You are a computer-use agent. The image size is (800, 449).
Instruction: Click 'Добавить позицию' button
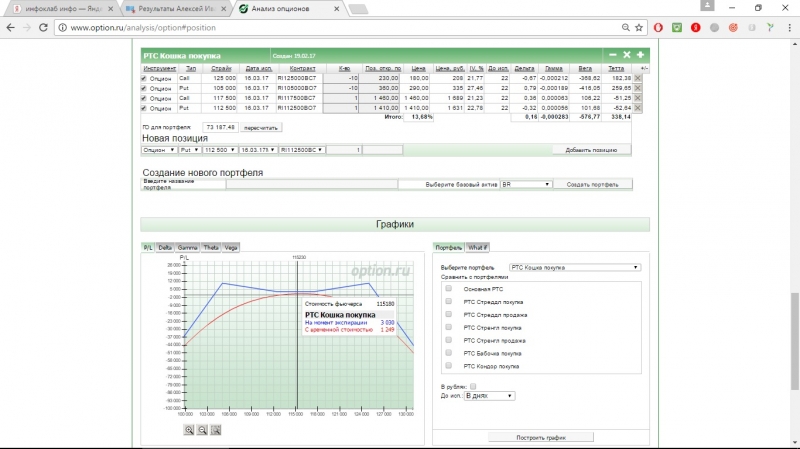click(x=591, y=150)
